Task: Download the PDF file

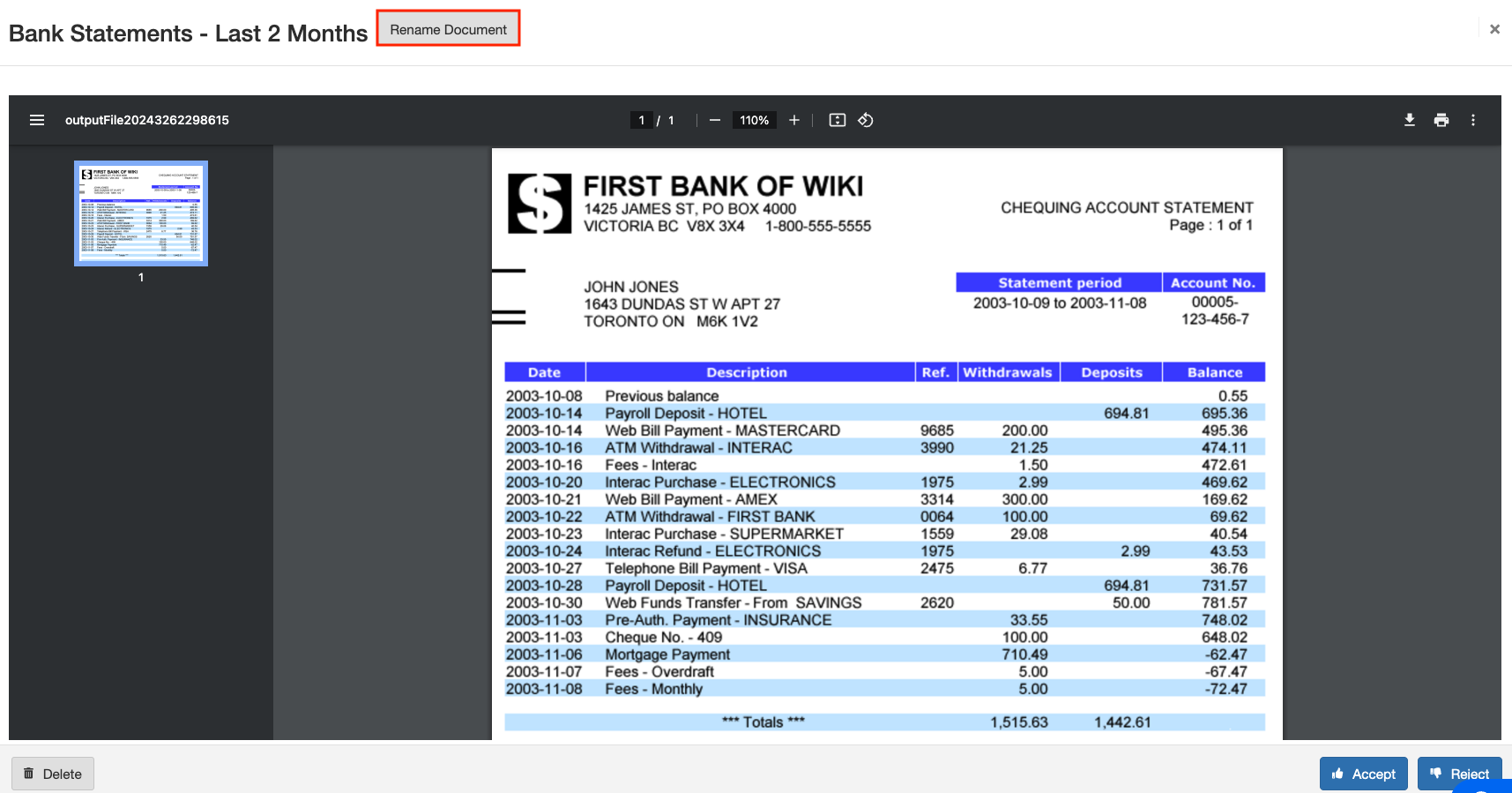Action: tap(1410, 120)
